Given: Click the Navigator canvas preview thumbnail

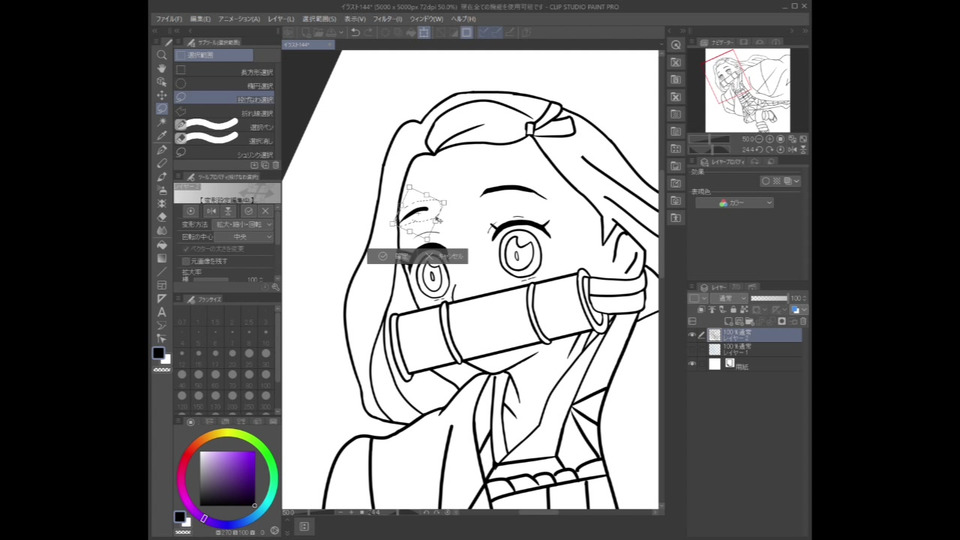Looking at the screenshot, I should (x=748, y=91).
